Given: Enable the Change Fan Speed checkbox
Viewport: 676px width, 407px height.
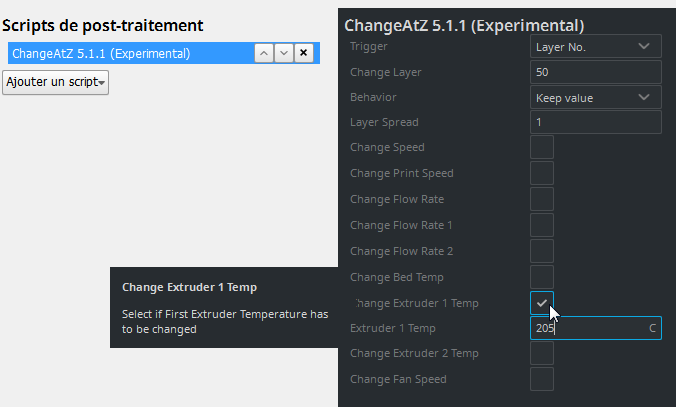Looking at the screenshot, I should point(541,379).
